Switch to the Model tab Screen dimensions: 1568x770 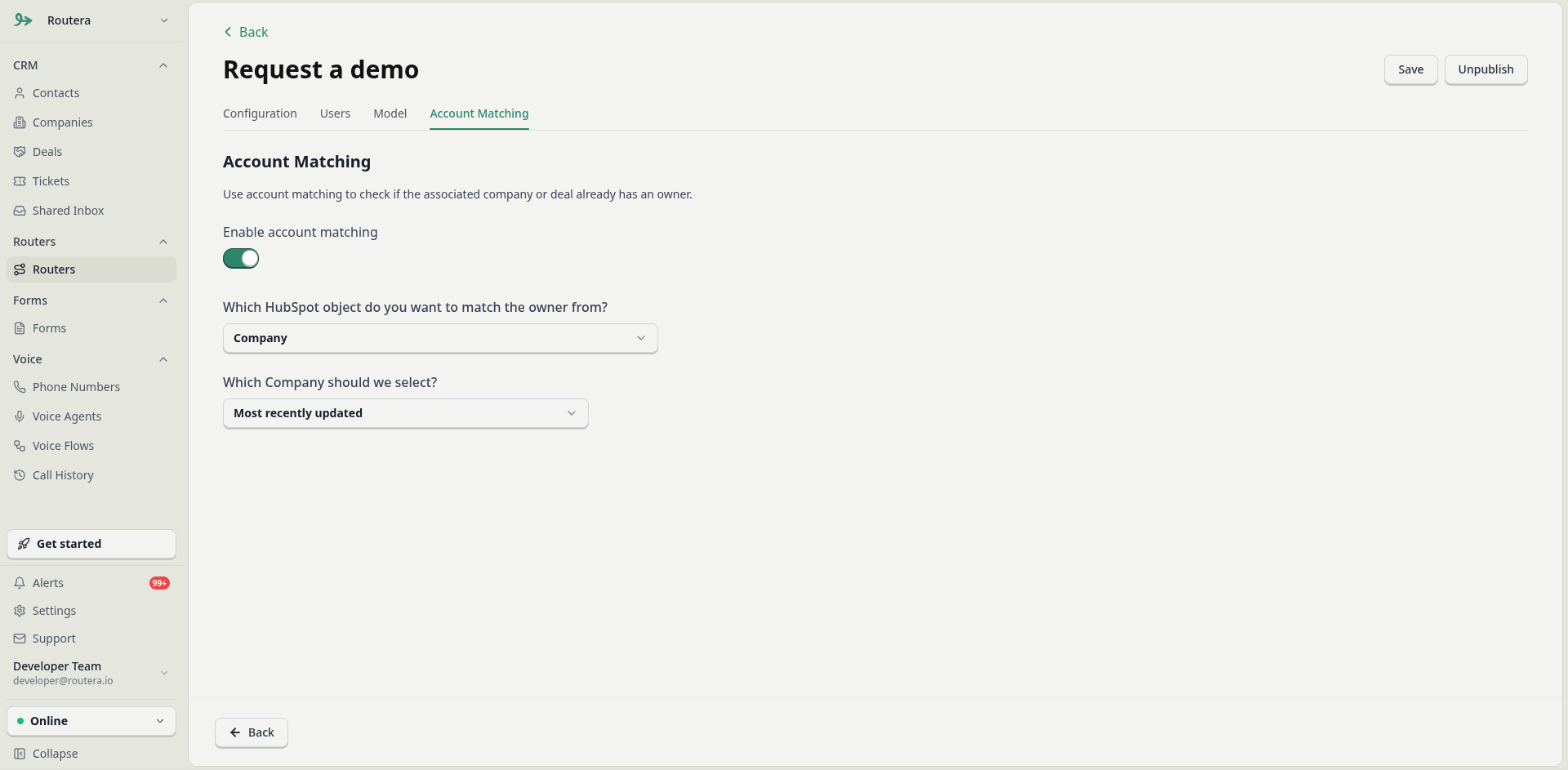tap(390, 113)
